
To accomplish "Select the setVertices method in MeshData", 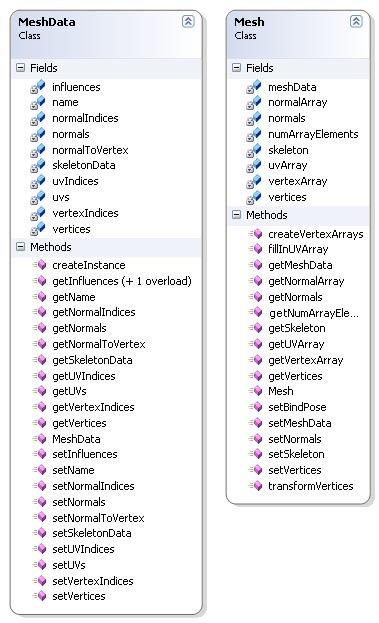I will point(79,596).
